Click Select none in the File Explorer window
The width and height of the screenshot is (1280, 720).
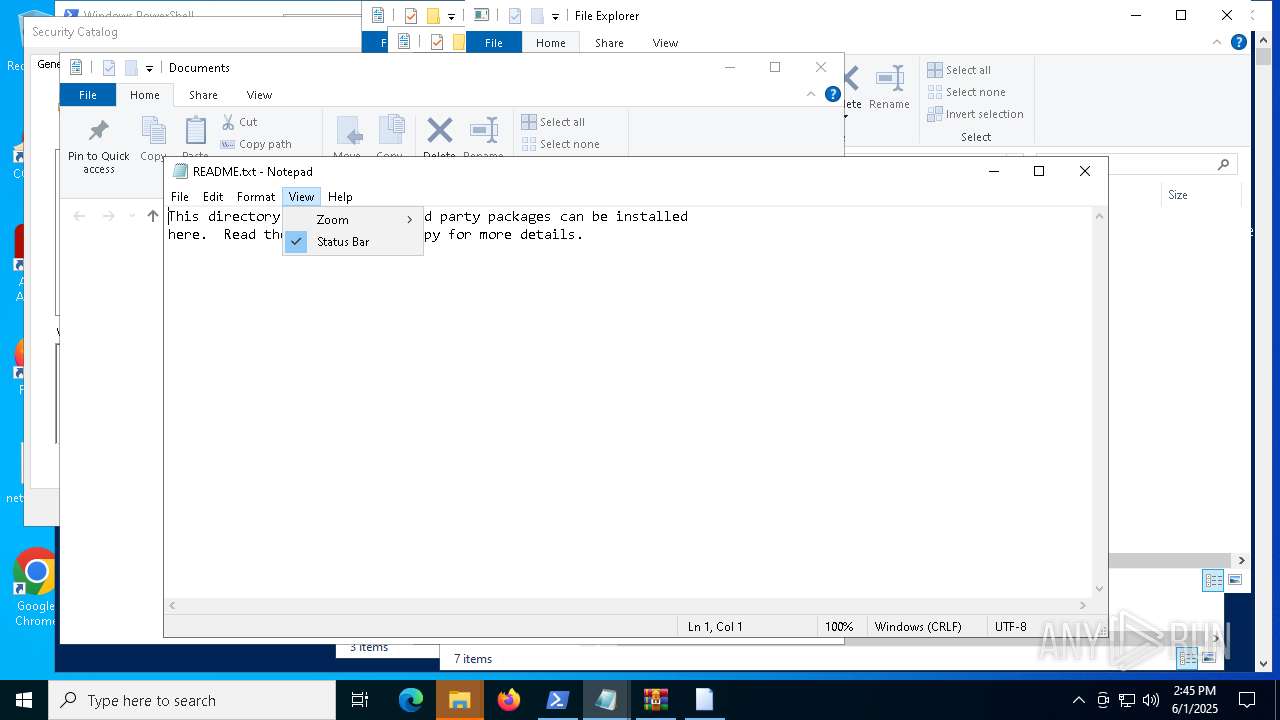pos(966,92)
